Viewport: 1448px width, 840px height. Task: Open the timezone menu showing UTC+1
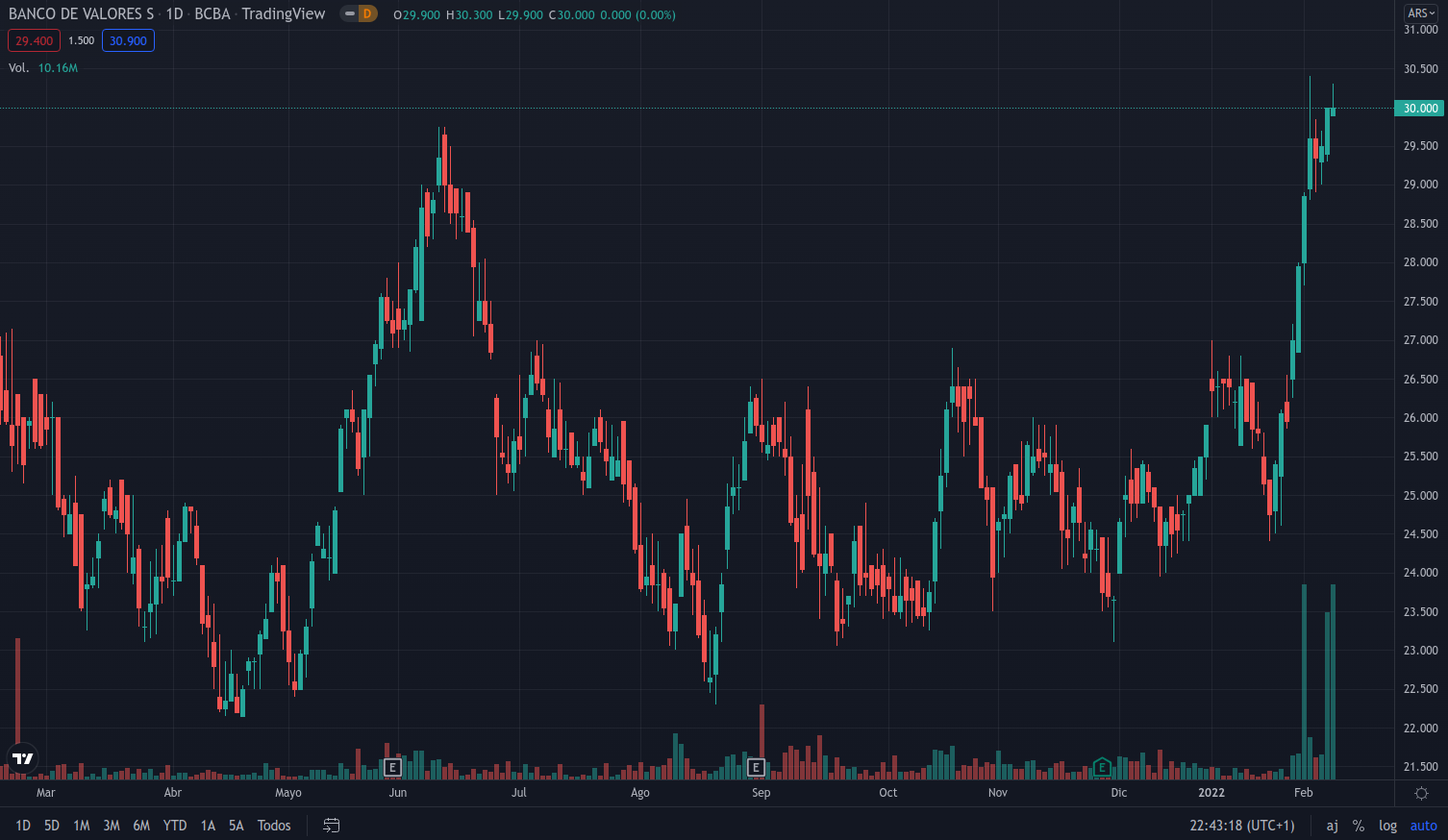pyautogui.click(x=1241, y=826)
